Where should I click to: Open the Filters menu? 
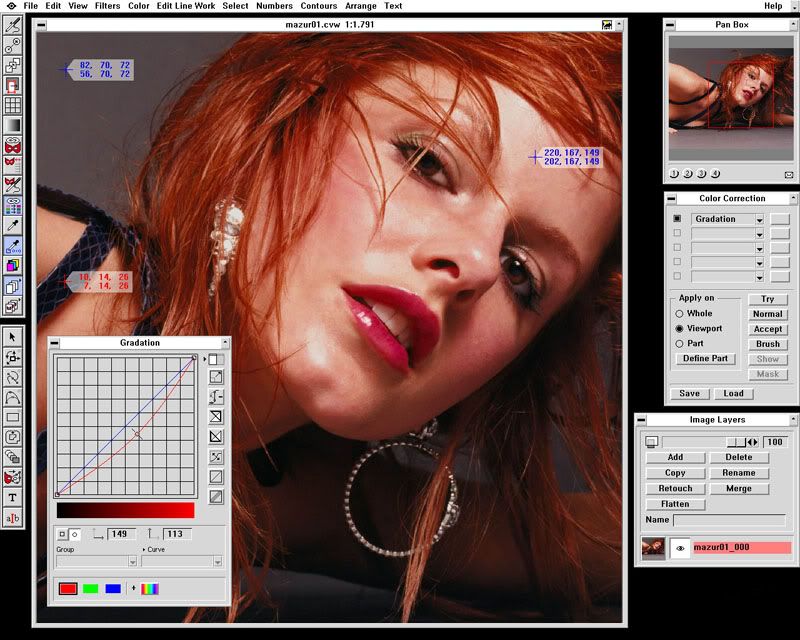tap(107, 6)
